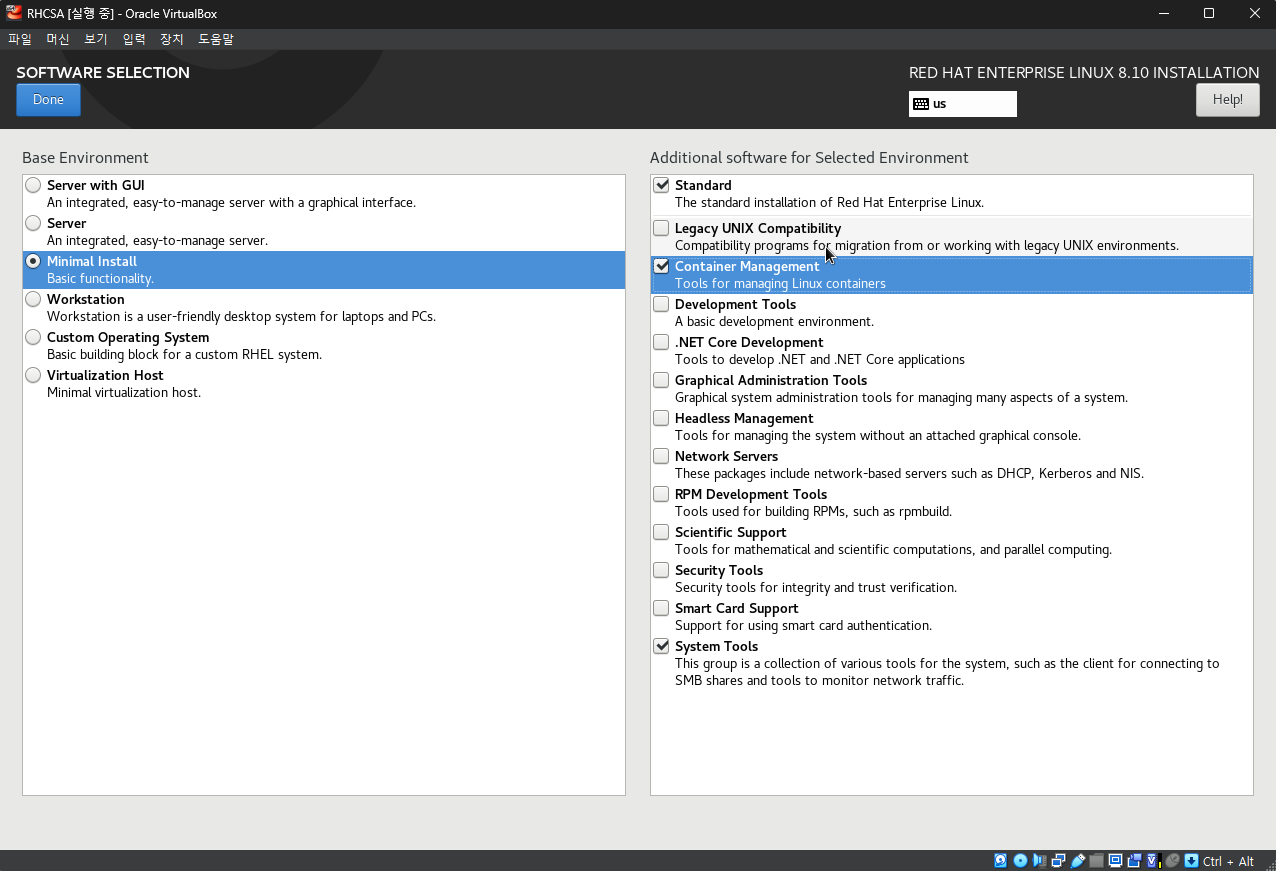
Task: Click SOFTWARE SELECTION heading text
Action: pyautogui.click(x=103, y=72)
